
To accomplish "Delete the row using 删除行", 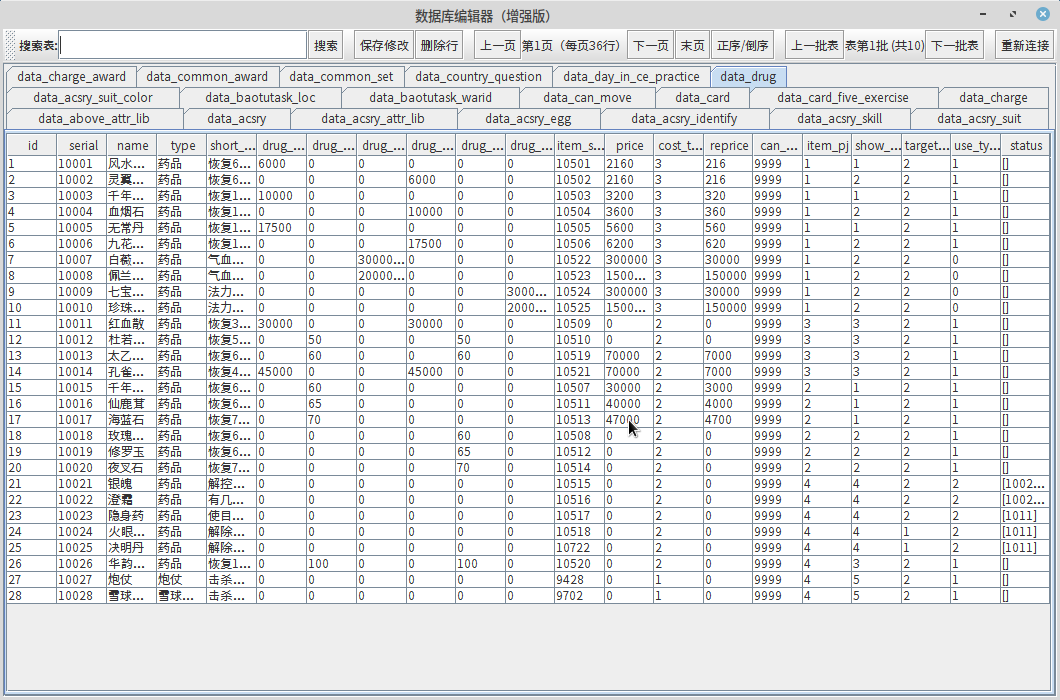I will (439, 45).
